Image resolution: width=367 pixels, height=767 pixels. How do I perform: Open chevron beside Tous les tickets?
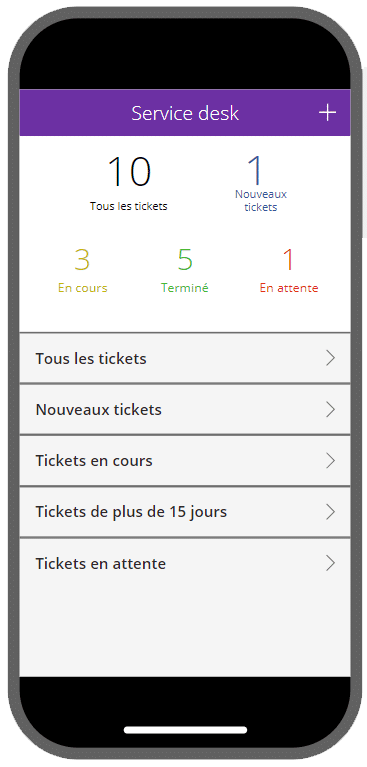pyautogui.click(x=331, y=358)
